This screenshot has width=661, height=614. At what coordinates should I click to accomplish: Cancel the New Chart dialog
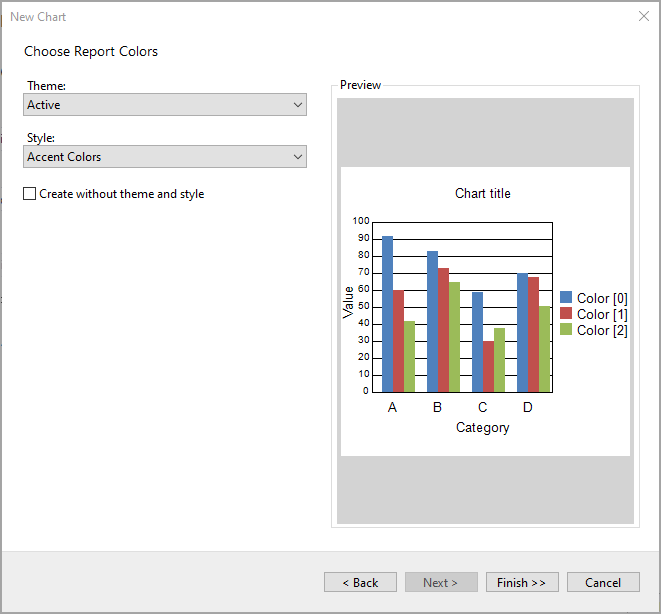pos(603,582)
